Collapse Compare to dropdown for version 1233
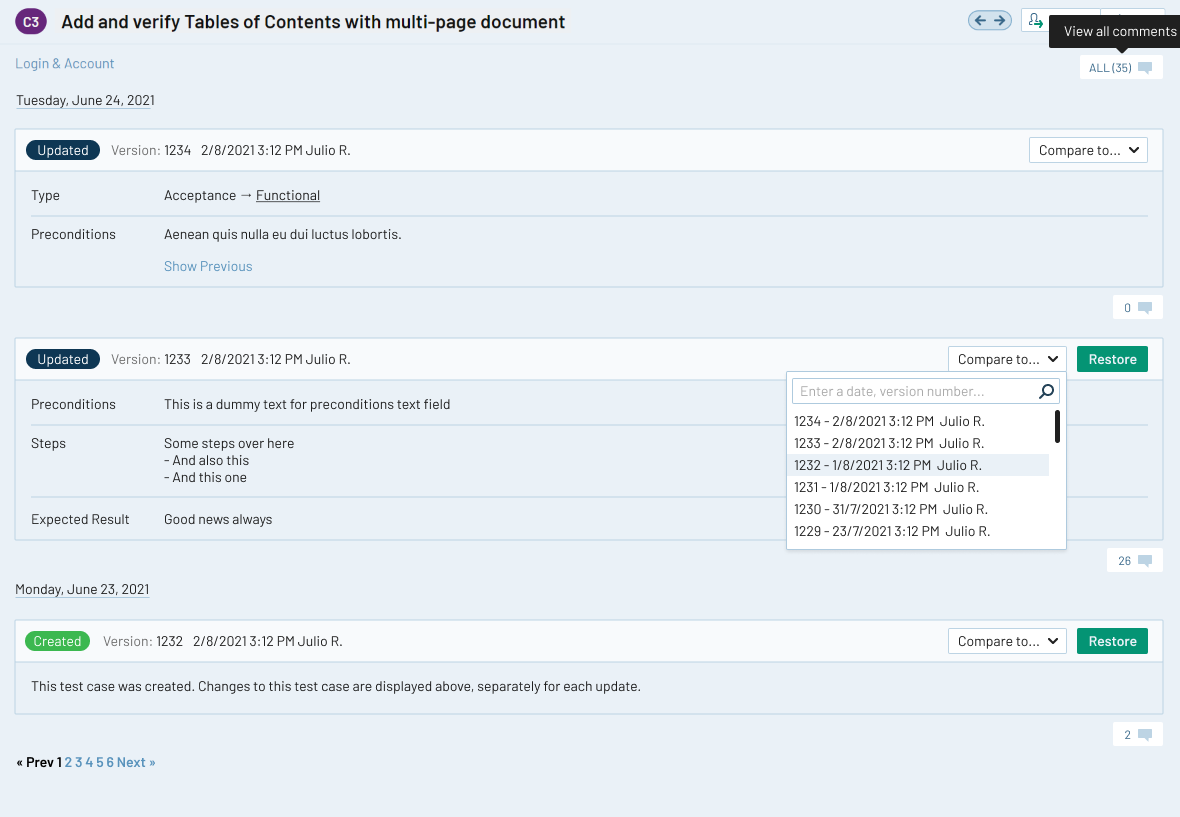Image resolution: width=1180 pixels, height=817 pixels. (x=1007, y=359)
